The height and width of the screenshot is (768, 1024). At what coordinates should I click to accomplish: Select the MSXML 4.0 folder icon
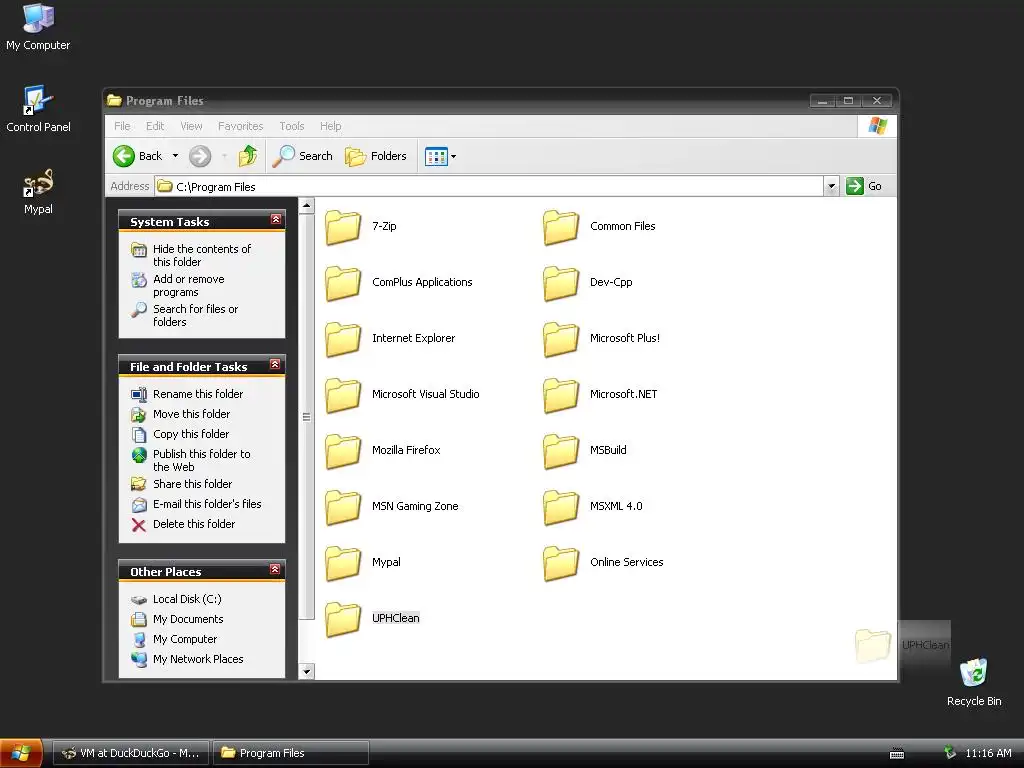[x=561, y=507]
